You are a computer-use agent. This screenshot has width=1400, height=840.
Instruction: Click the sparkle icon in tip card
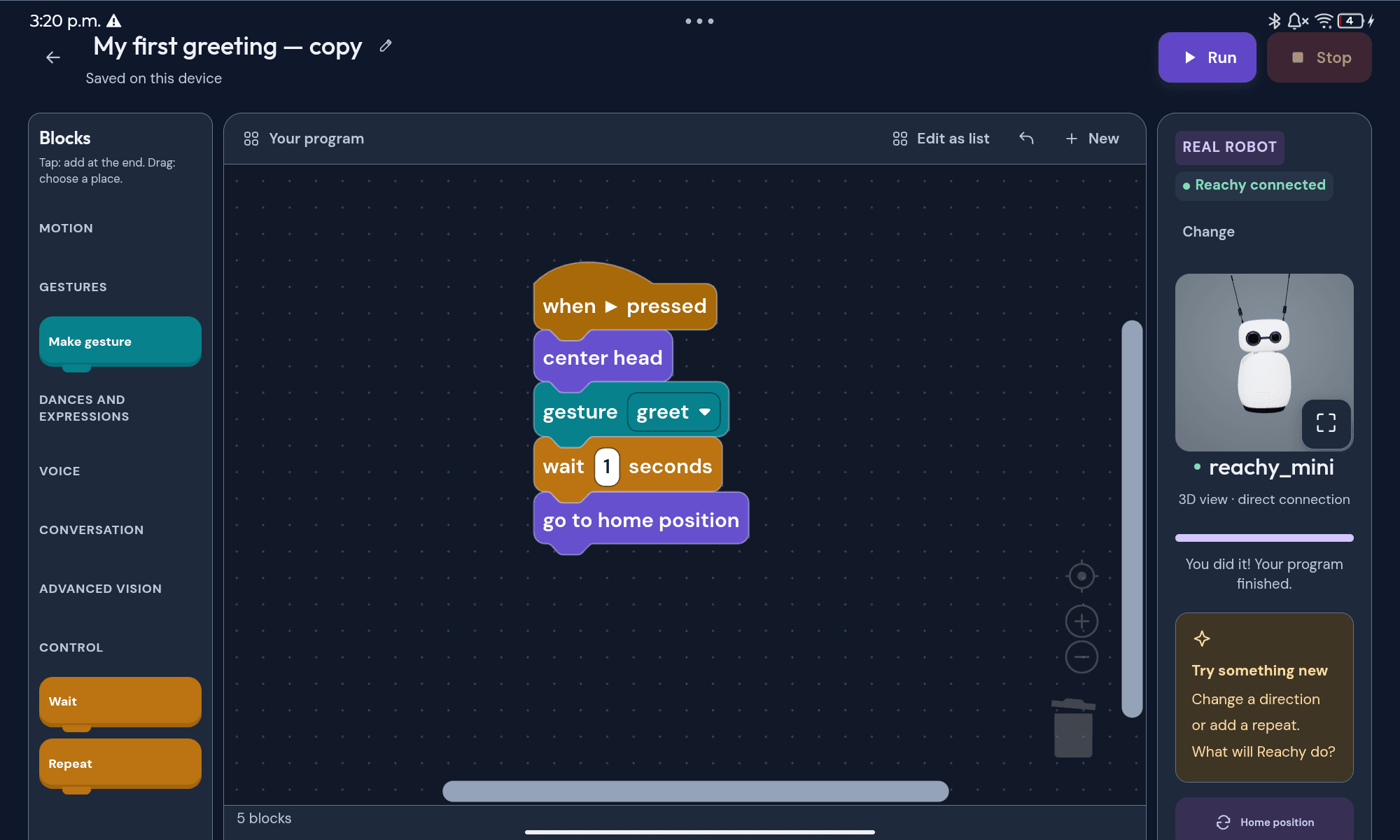1202,638
